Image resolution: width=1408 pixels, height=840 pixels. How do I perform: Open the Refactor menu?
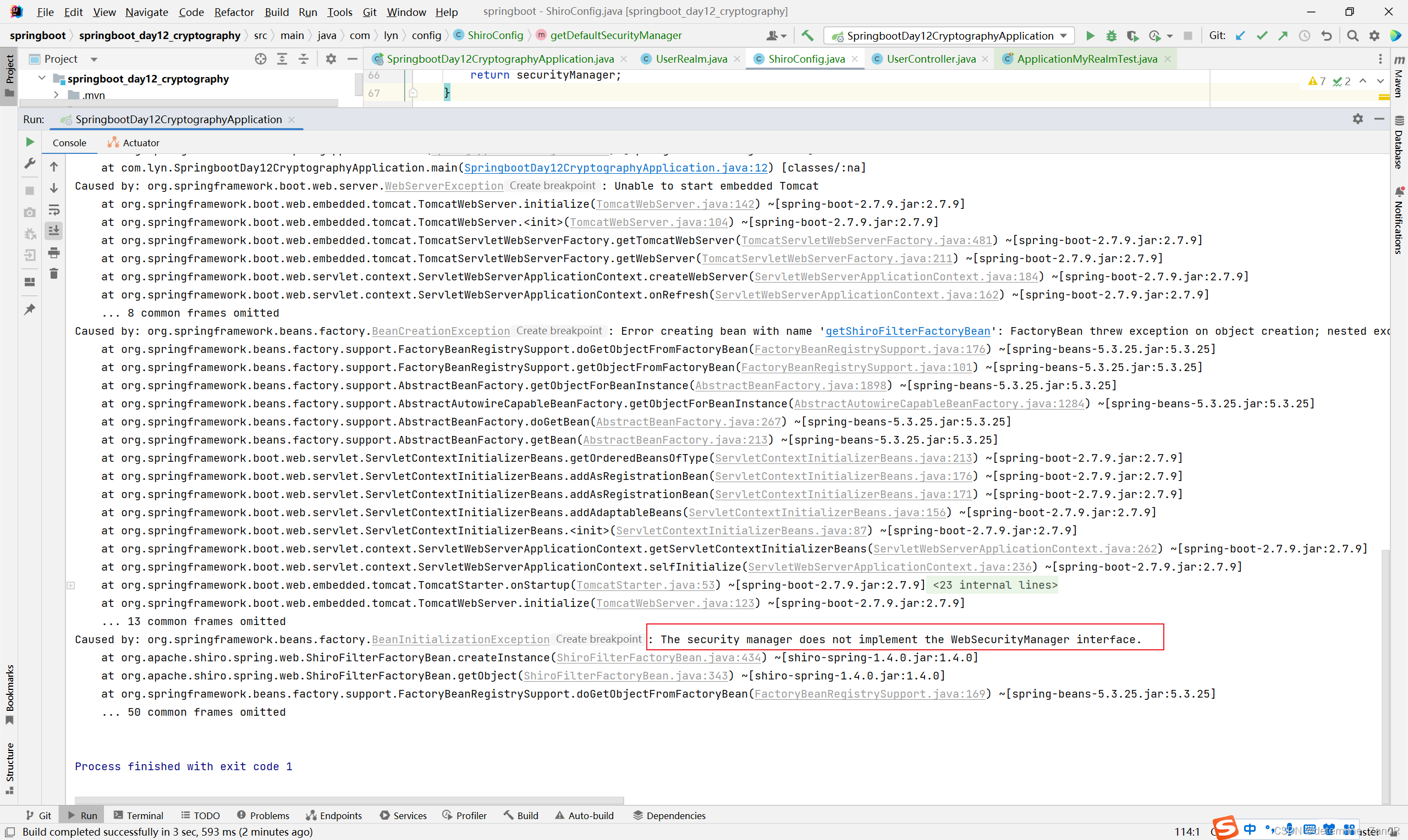[234, 12]
